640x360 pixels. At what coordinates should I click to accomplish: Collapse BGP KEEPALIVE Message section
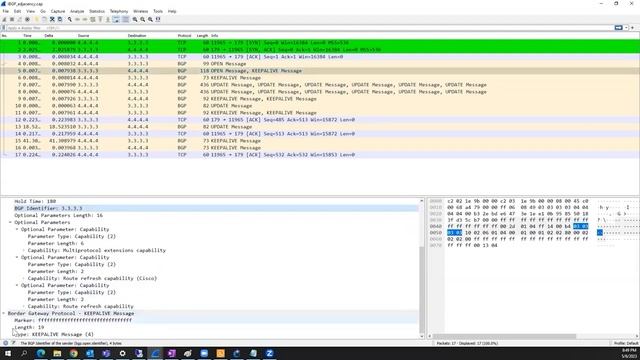point(4,313)
